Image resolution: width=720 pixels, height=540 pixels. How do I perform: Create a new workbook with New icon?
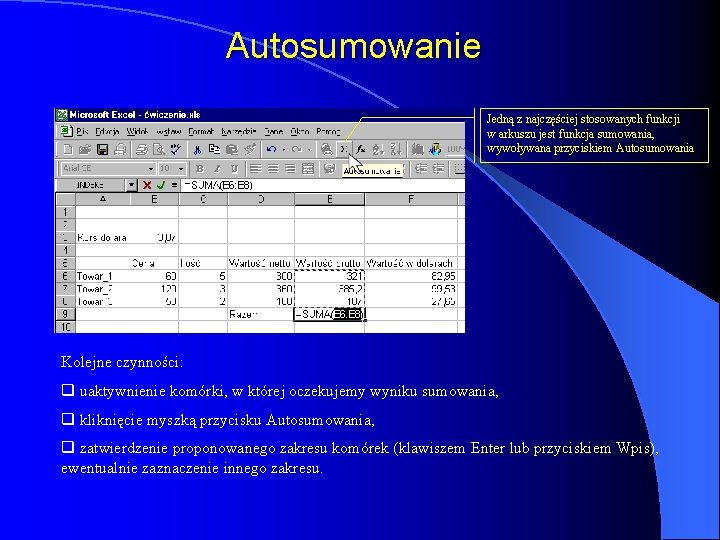tap(68, 150)
